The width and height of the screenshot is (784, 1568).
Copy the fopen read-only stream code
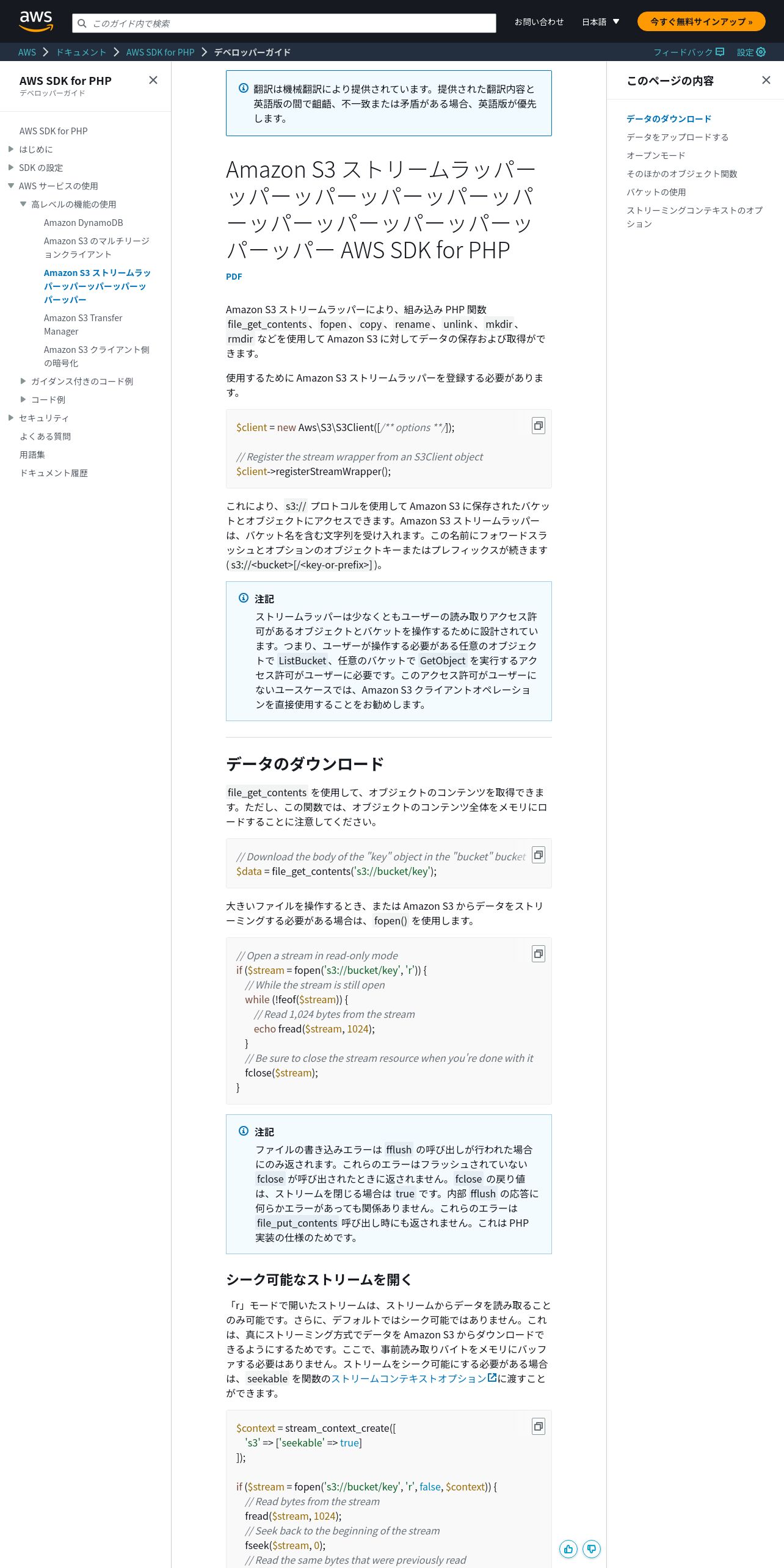[x=538, y=954]
